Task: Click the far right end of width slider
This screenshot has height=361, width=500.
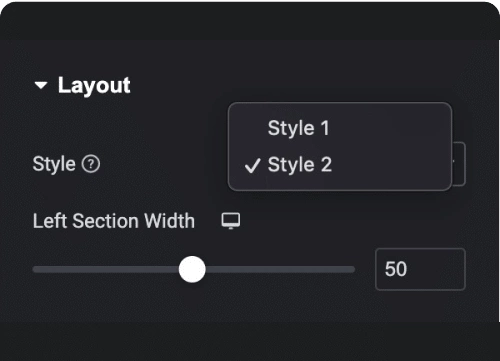Action: (353, 269)
